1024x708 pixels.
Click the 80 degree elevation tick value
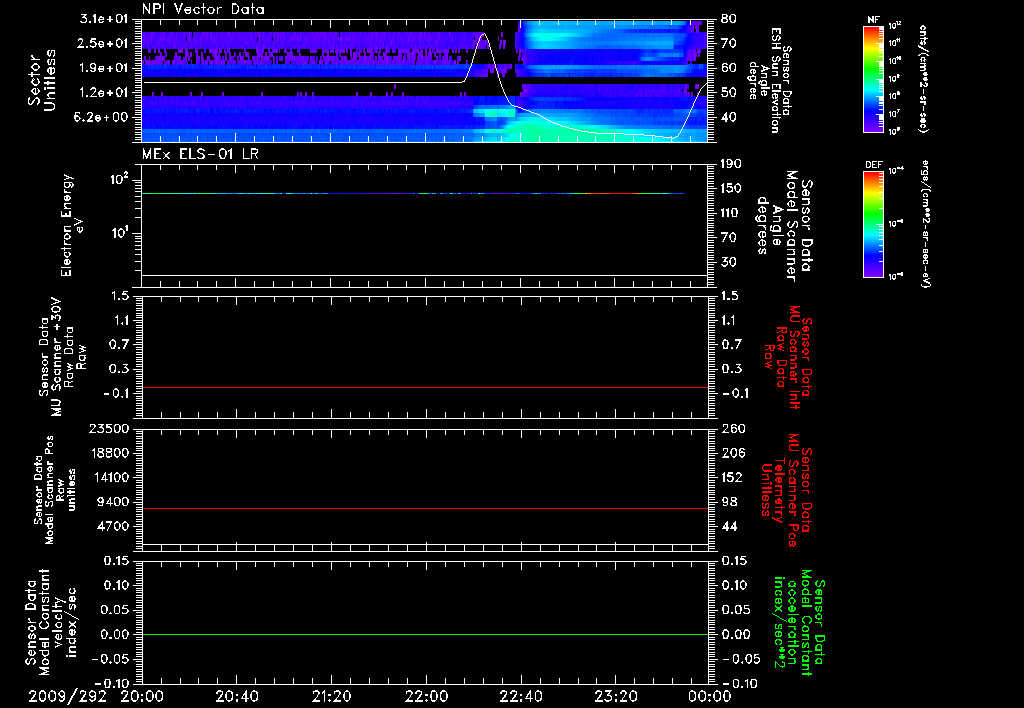(x=730, y=19)
